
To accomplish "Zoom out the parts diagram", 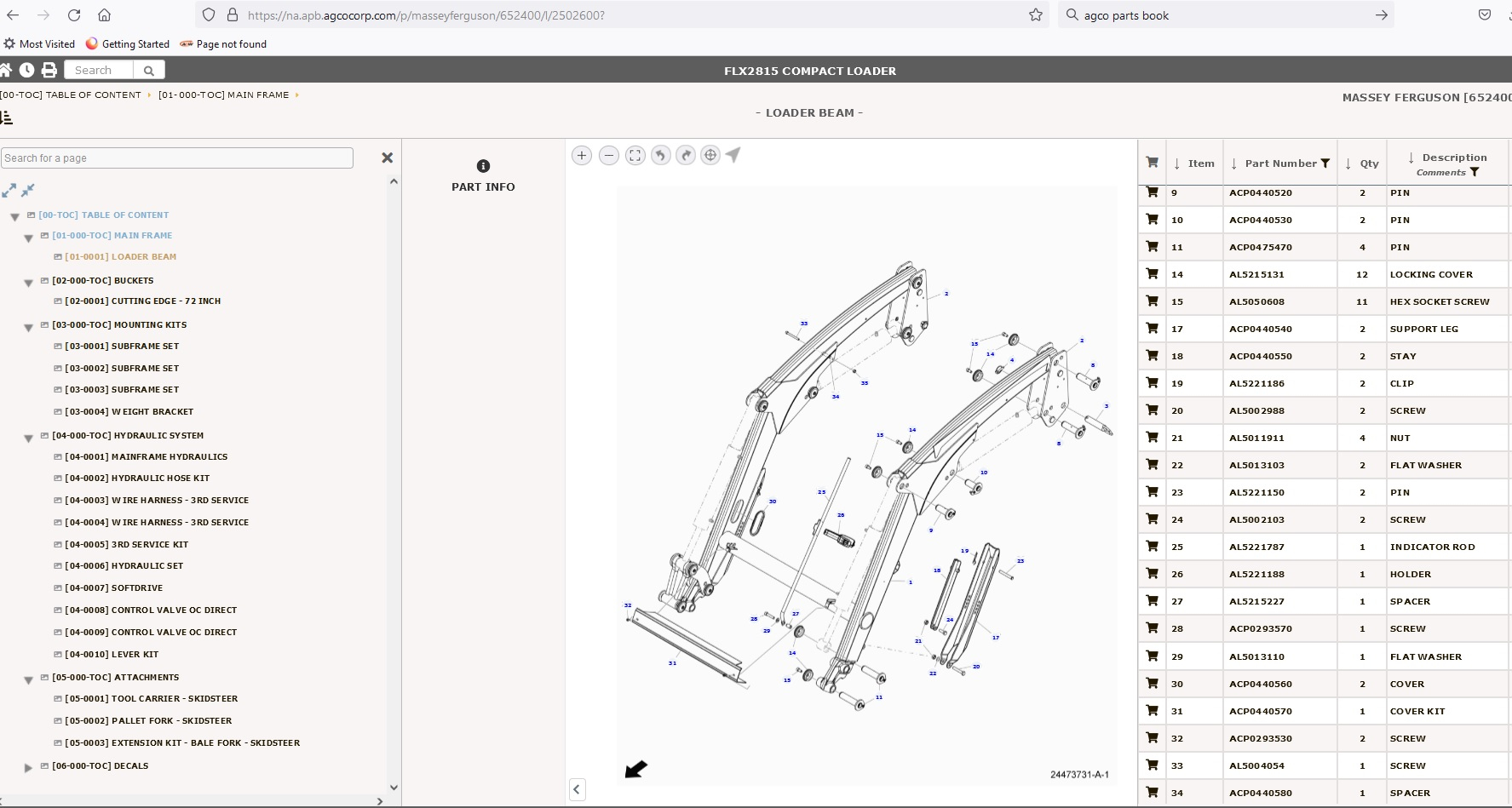I will pyautogui.click(x=608, y=155).
